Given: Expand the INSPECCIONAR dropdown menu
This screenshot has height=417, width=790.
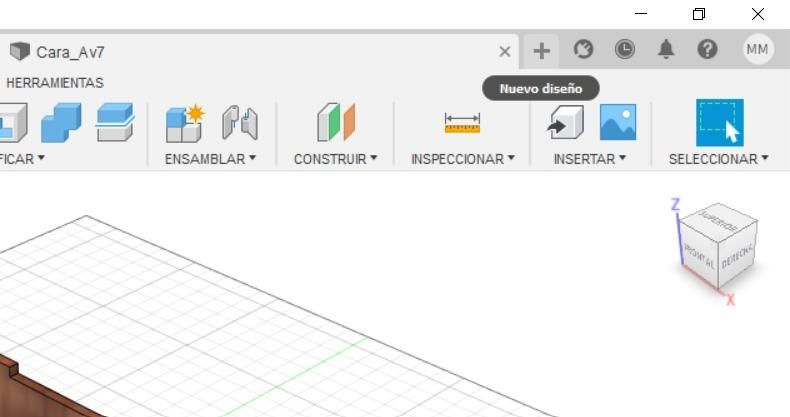Looking at the screenshot, I should point(463,159).
